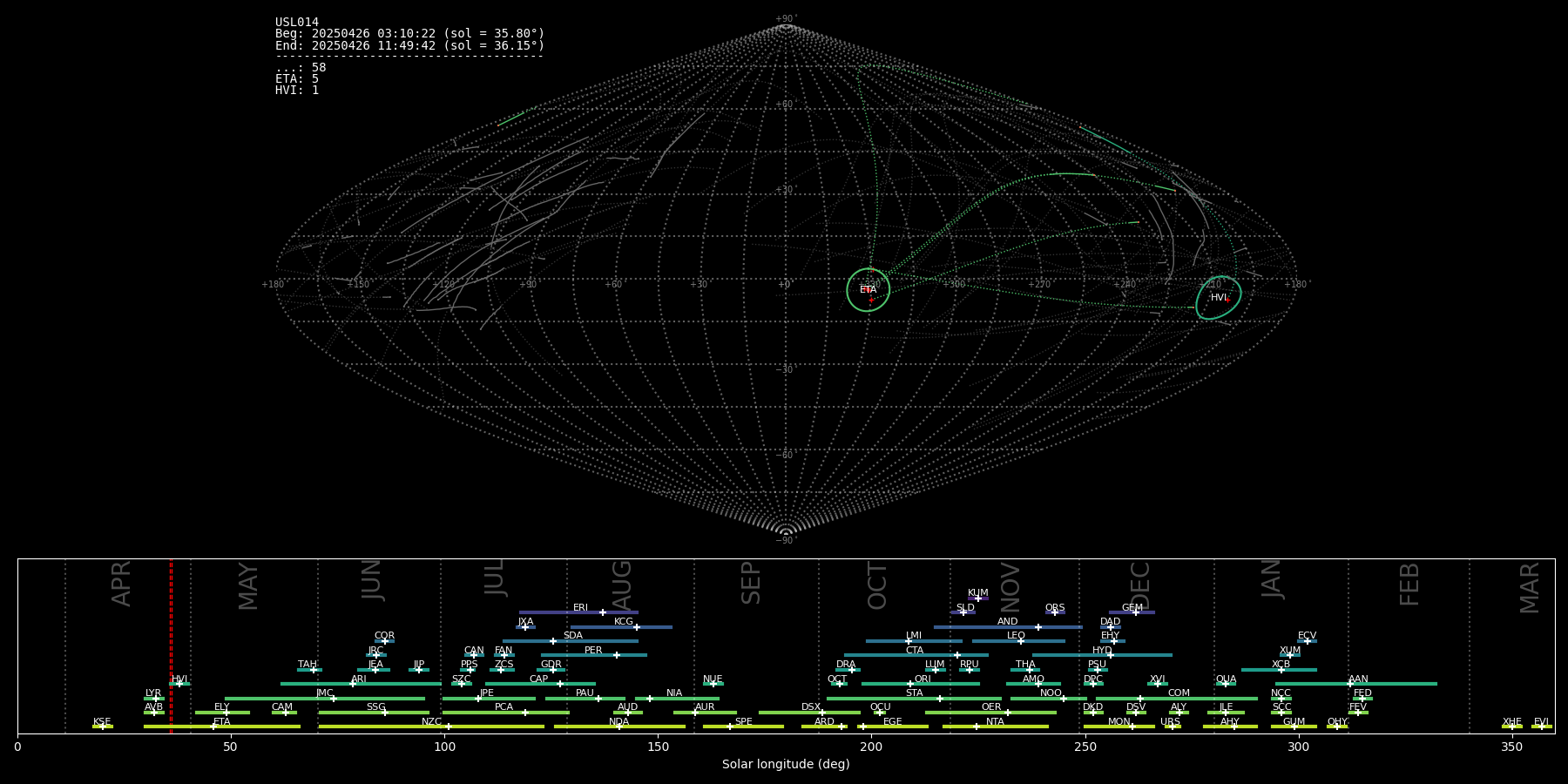Click the SDA shower label
Image resolution: width=1568 pixels, height=784 pixels.
573,636
